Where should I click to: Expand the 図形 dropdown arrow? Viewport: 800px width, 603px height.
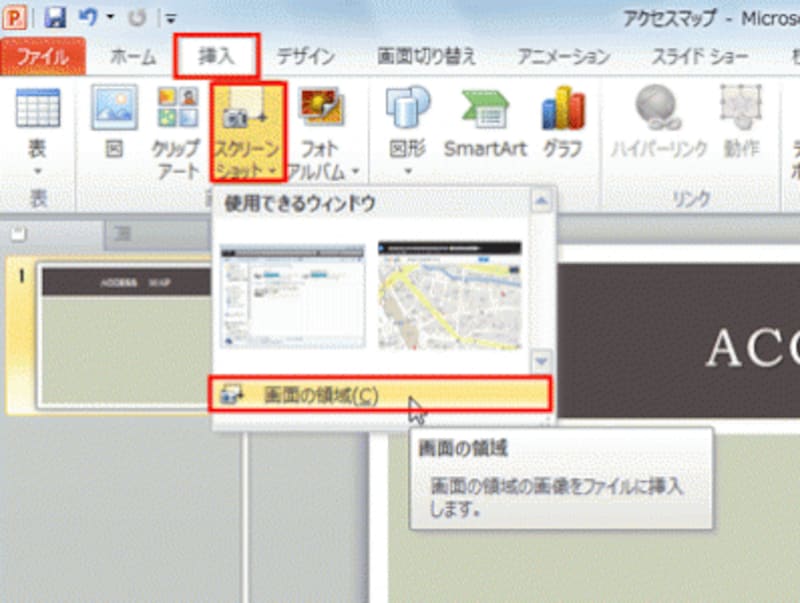click(x=408, y=171)
